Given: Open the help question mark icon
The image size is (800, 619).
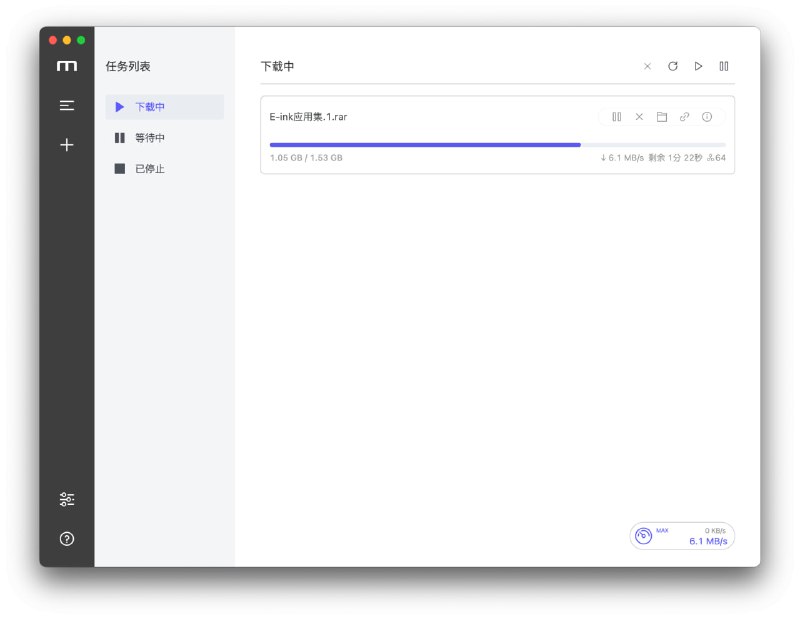Looking at the screenshot, I should 67,539.
